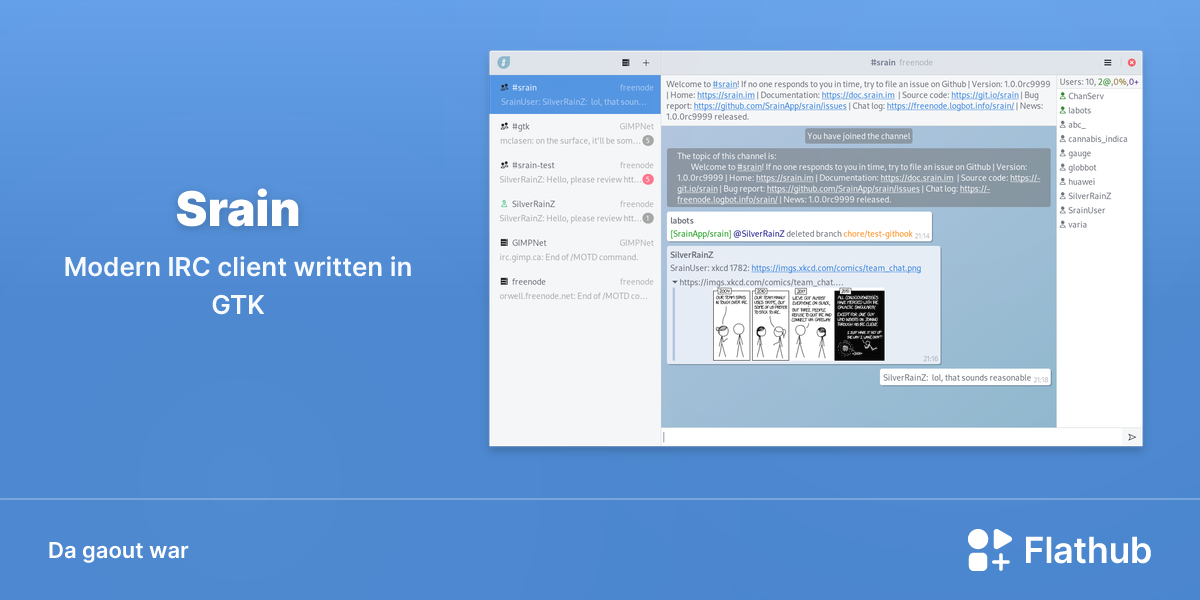
Task: Click the Srain app icon in the window header
Action: pyautogui.click(x=504, y=62)
